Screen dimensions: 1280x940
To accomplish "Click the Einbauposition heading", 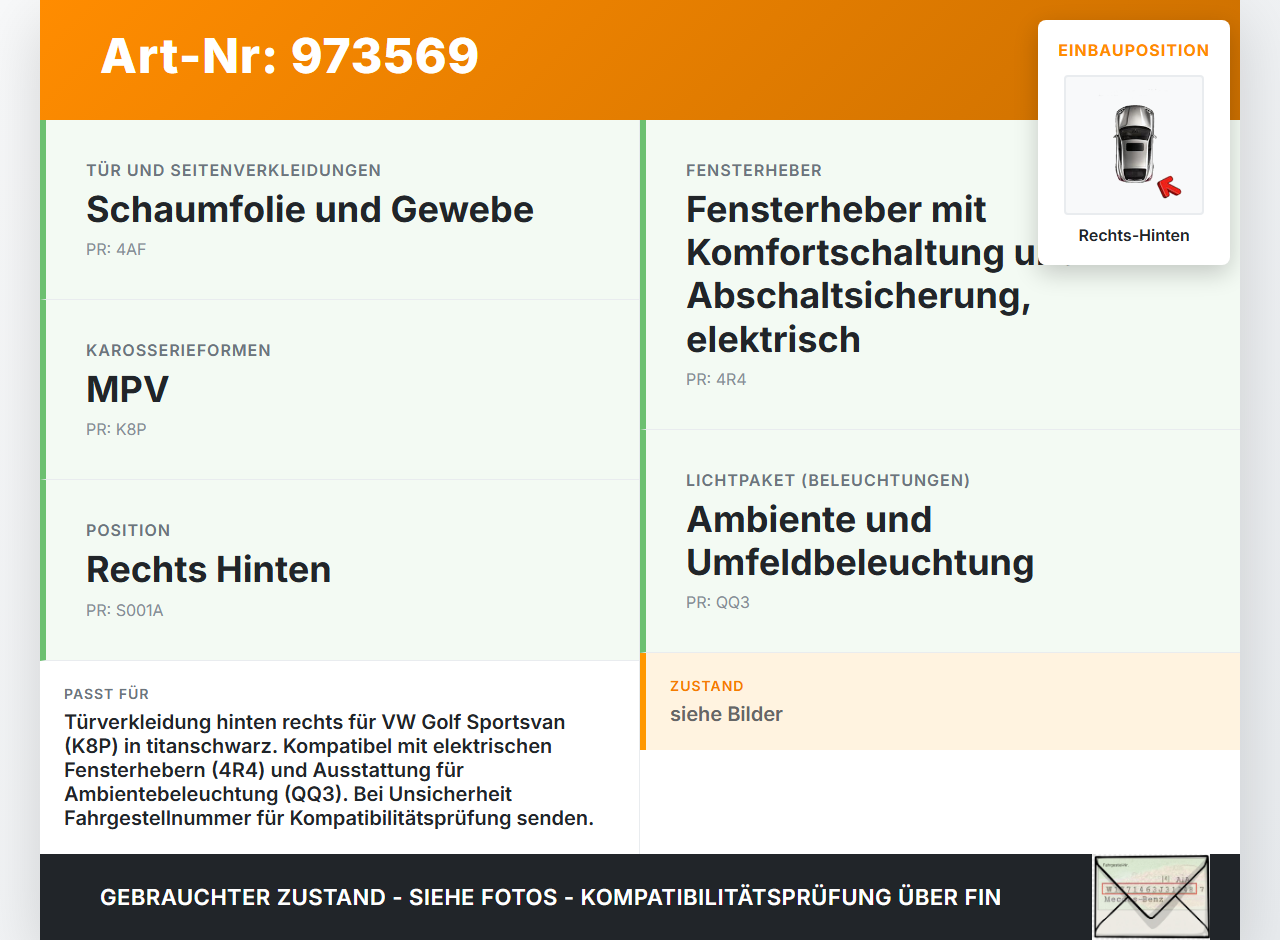I will (x=1133, y=49).
